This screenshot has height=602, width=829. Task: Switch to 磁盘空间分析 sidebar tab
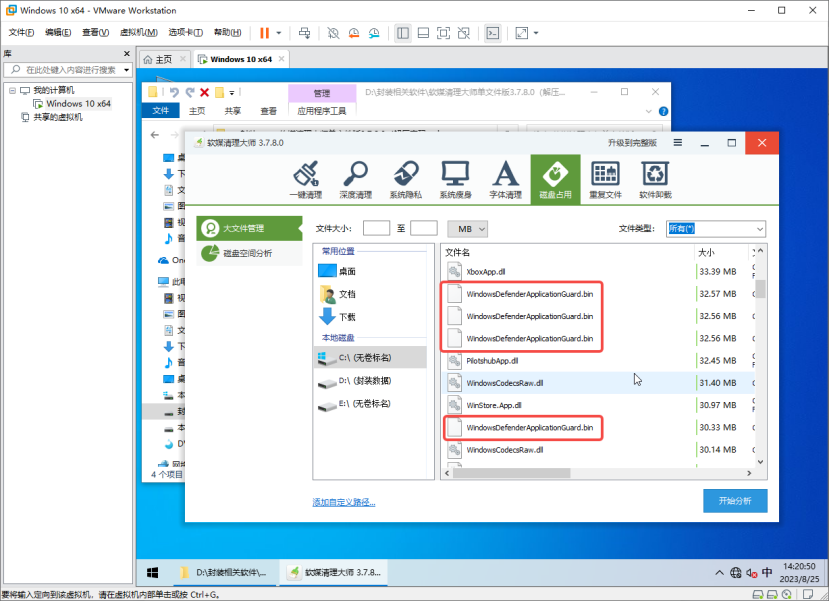point(247,253)
